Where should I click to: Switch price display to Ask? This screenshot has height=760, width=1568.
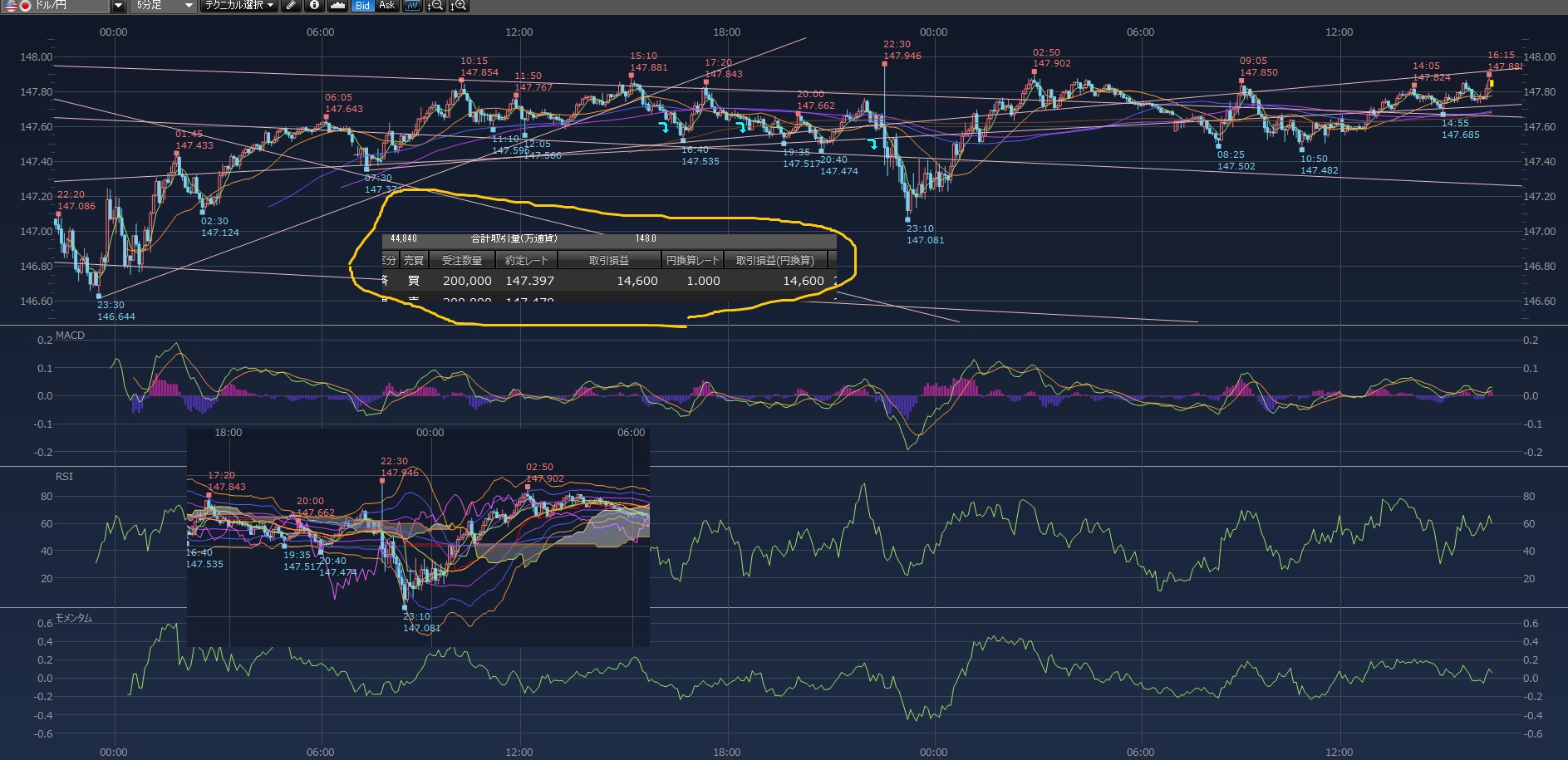tap(386, 5)
